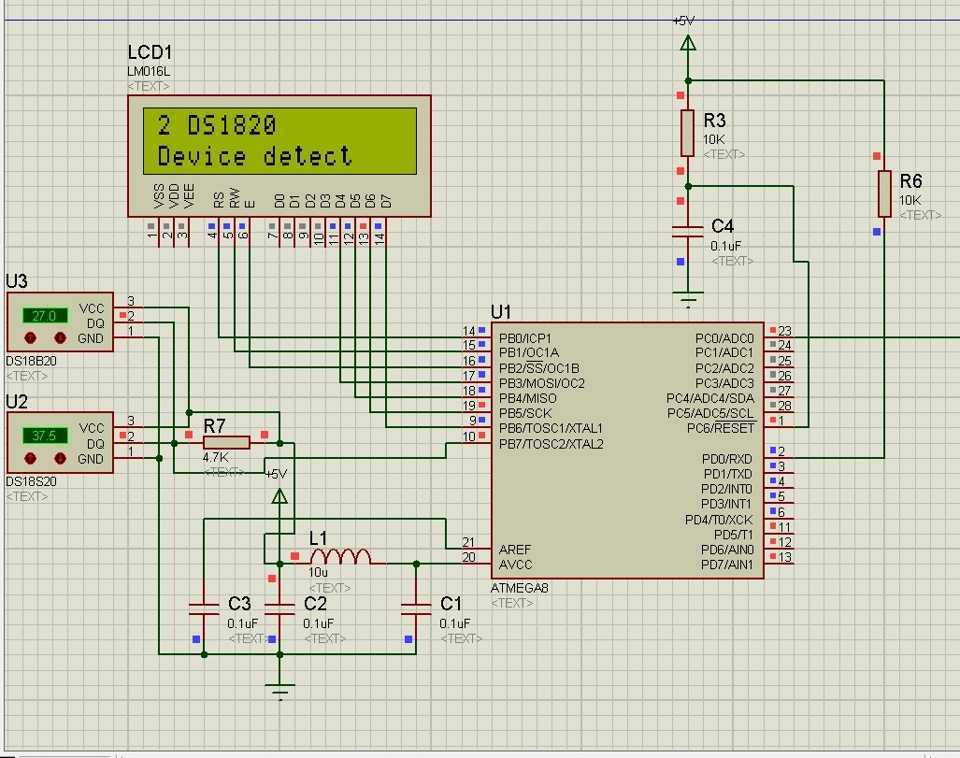Image resolution: width=960 pixels, height=758 pixels.
Task: Click the ATMEGA8 microcontroller body U1
Action: pyautogui.click(x=627, y=451)
